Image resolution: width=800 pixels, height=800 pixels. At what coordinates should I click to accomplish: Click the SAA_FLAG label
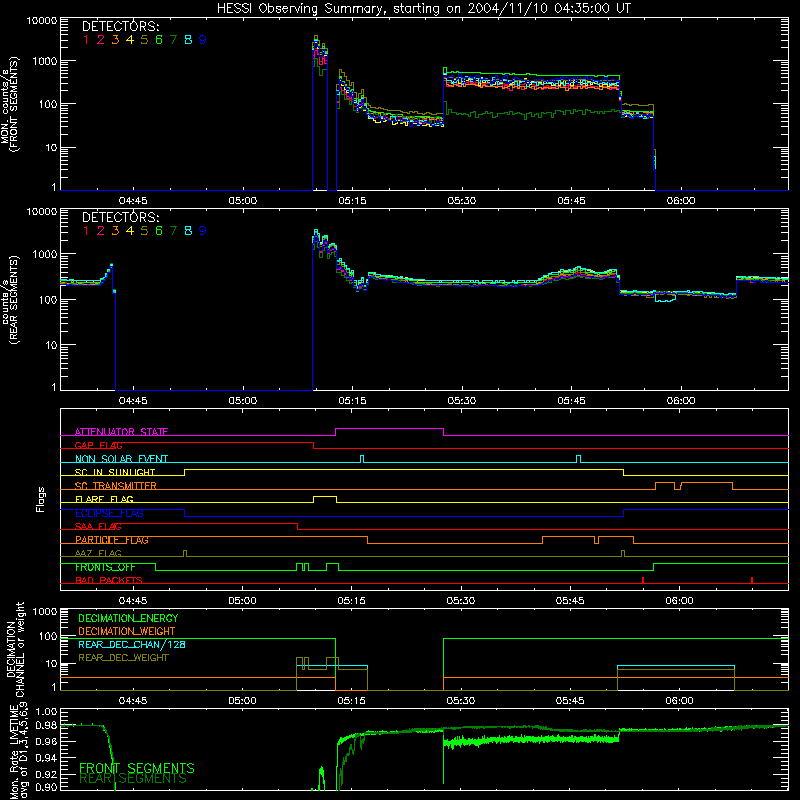(98, 526)
